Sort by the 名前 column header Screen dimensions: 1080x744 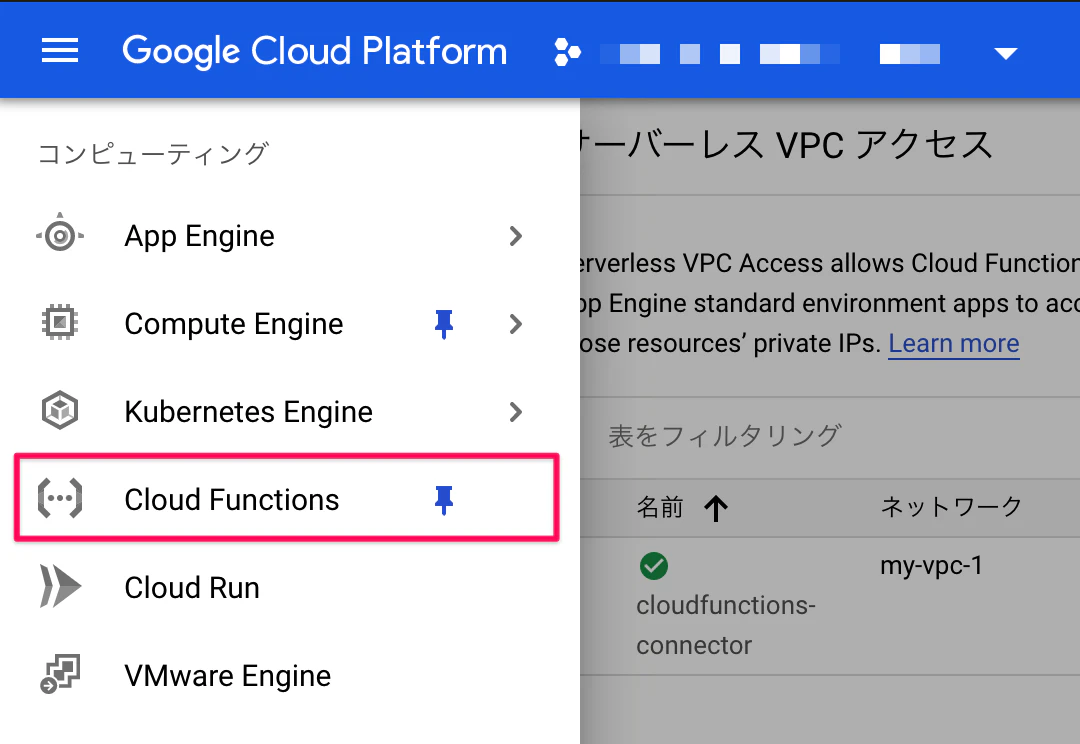[660, 507]
